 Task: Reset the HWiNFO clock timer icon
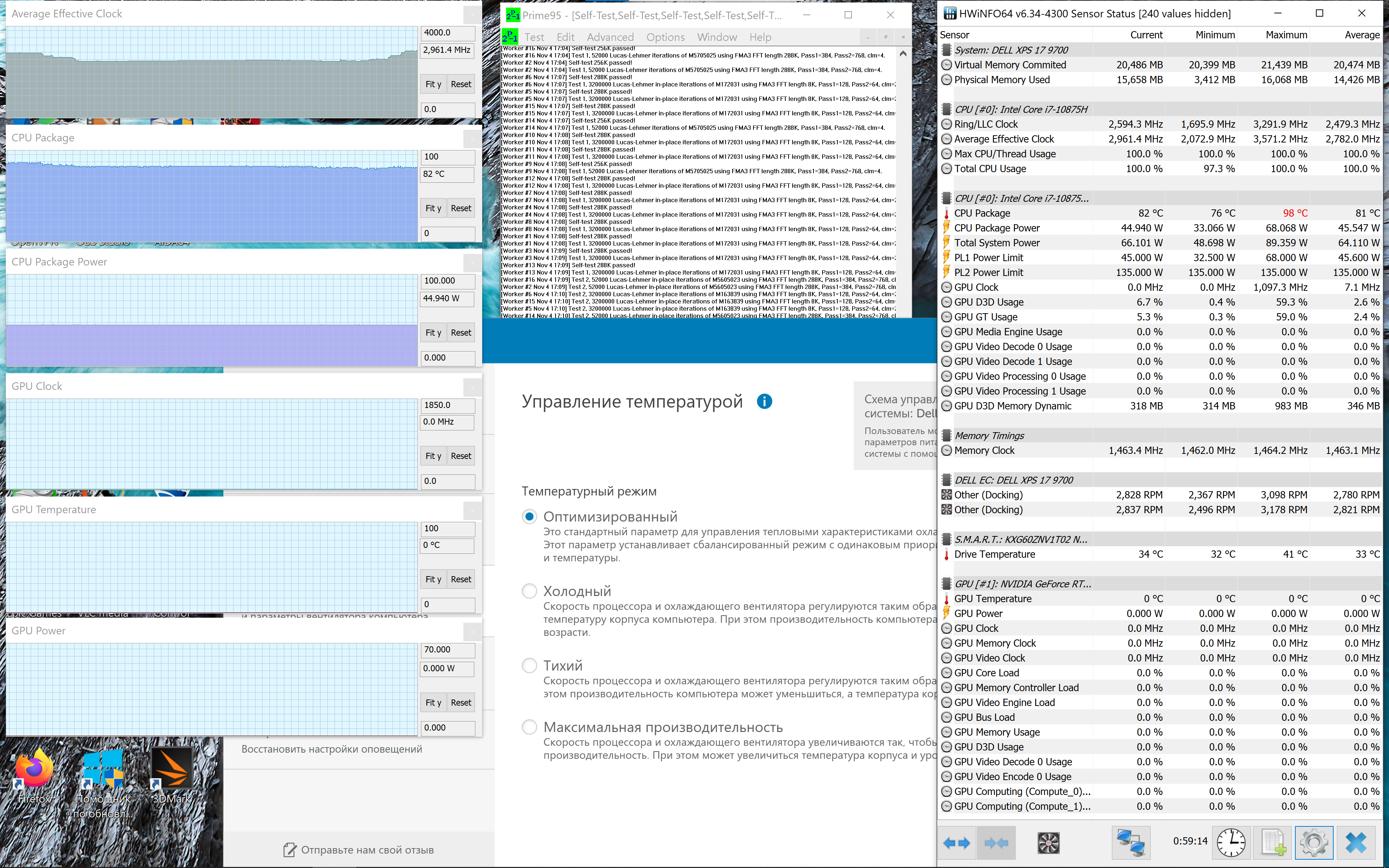pos(1231,843)
